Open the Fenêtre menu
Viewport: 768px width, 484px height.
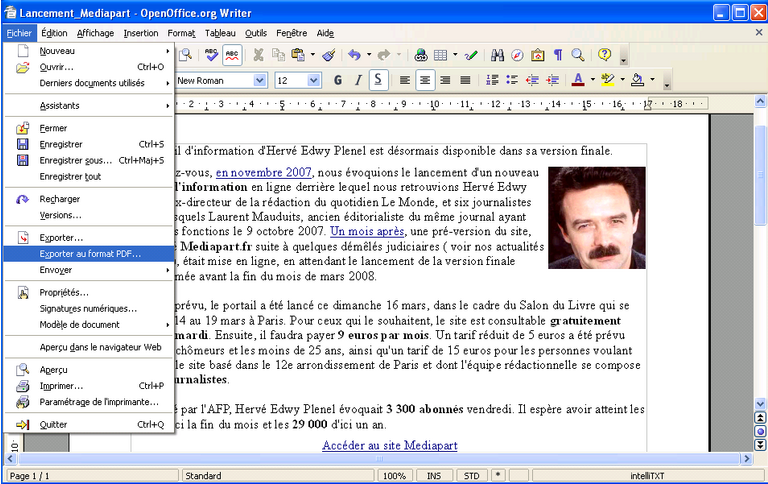291,33
